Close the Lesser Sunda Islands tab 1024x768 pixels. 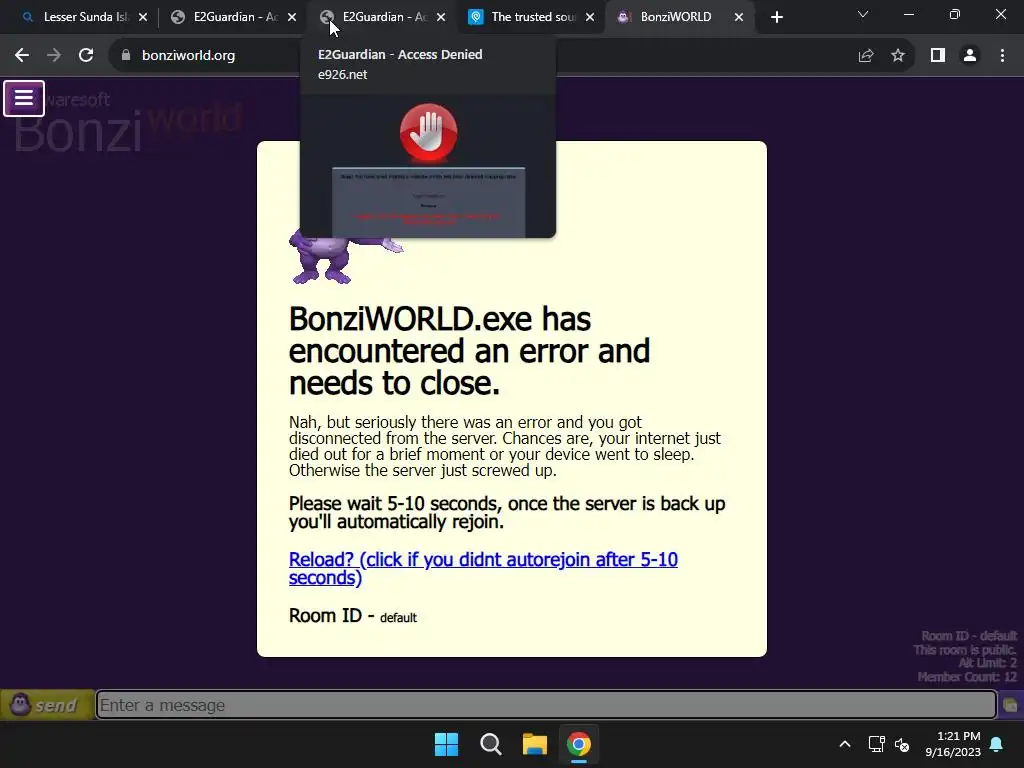point(143,18)
